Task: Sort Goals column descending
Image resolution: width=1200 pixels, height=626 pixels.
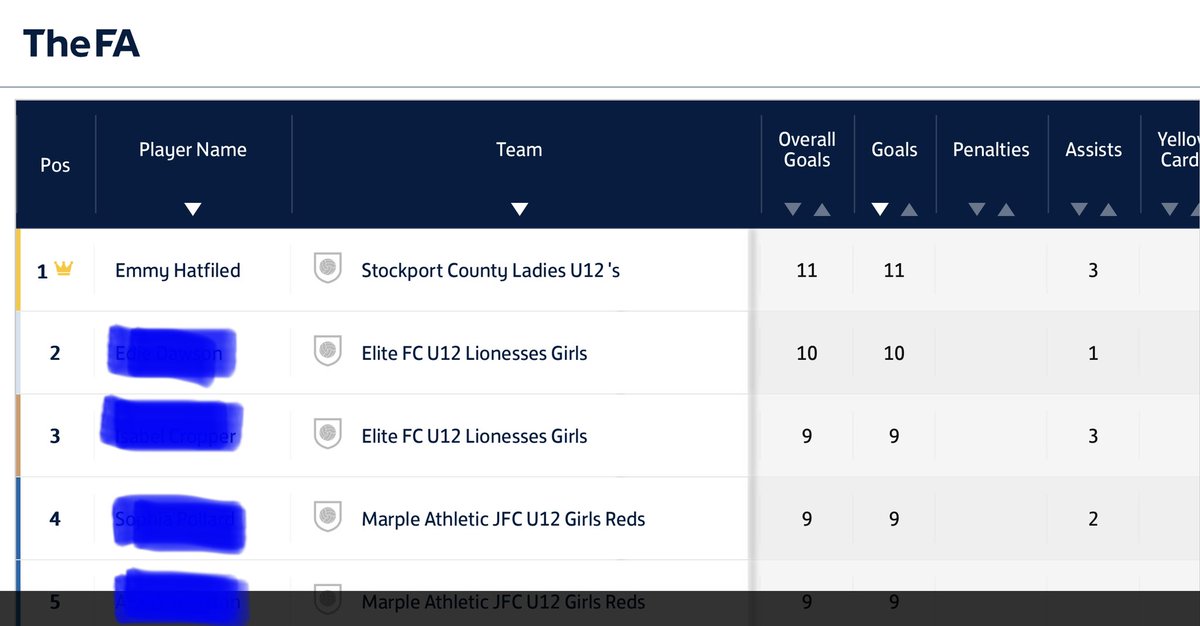Action: [x=880, y=209]
